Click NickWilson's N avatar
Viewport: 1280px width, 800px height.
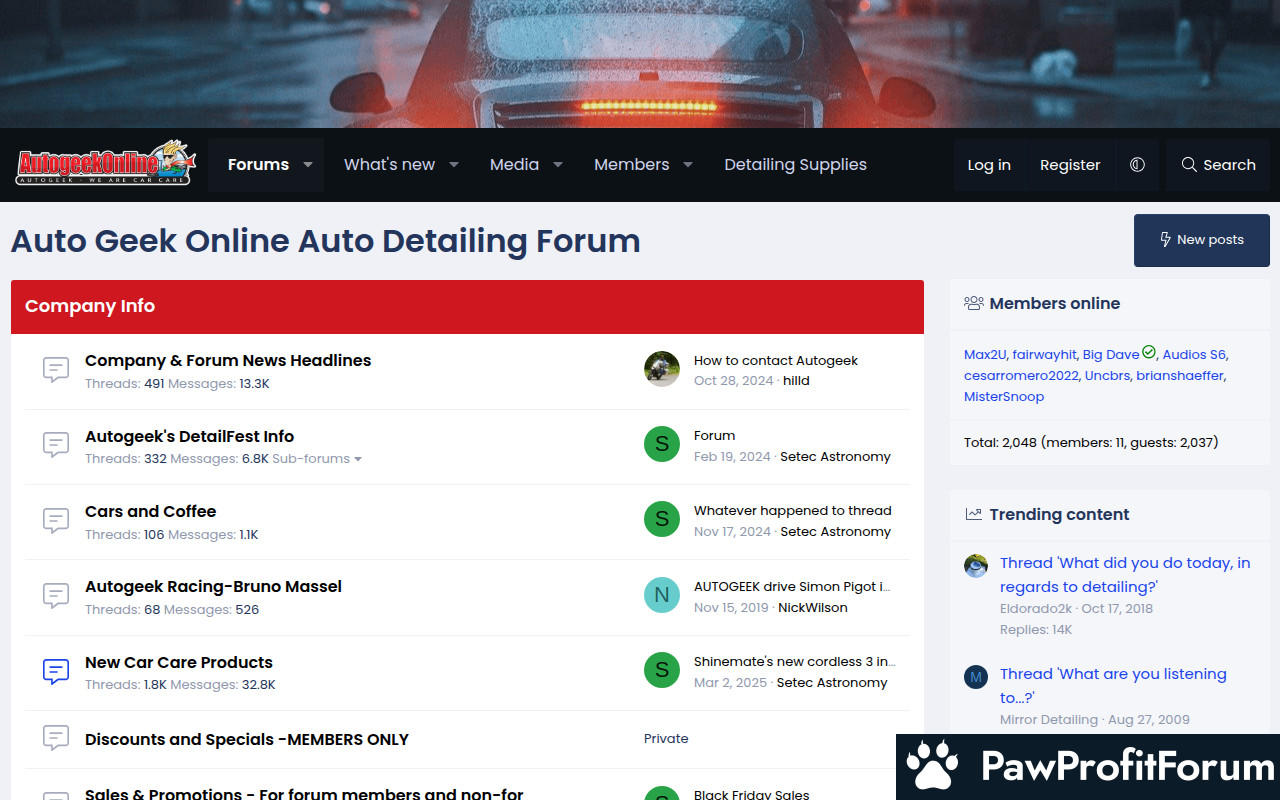pyautogui.click(x=662, y=595)
